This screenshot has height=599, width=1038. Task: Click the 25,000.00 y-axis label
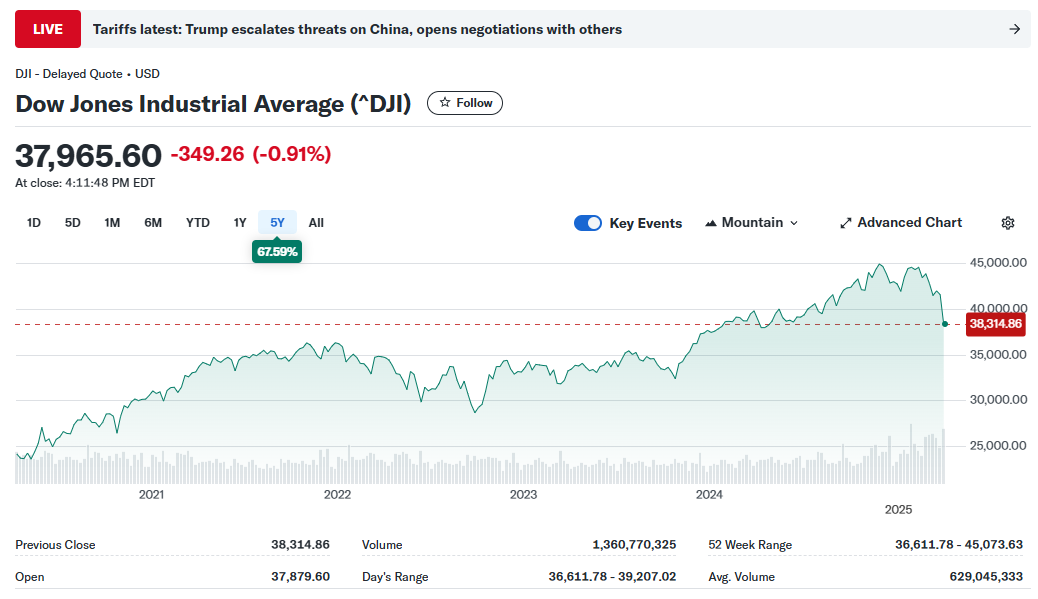(998, 445)
